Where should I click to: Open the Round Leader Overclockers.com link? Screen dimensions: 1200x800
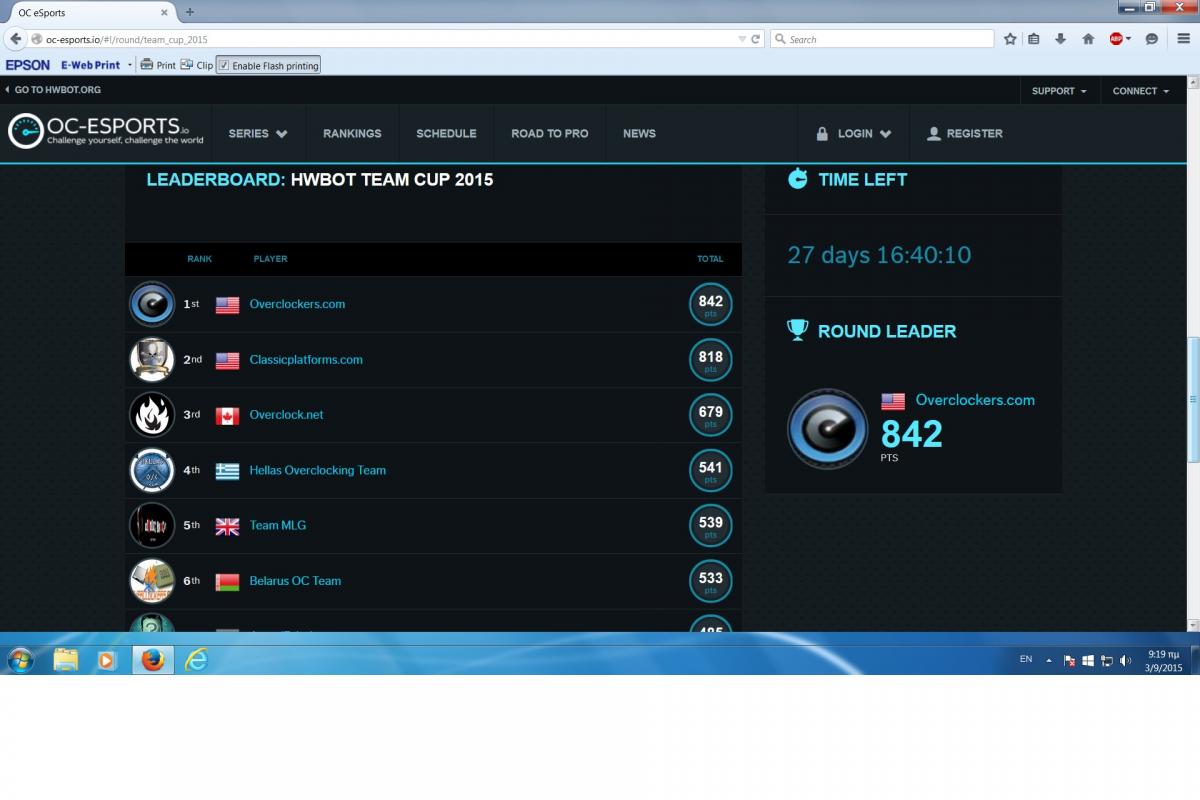pyautogui.click(x=975, y=400)
